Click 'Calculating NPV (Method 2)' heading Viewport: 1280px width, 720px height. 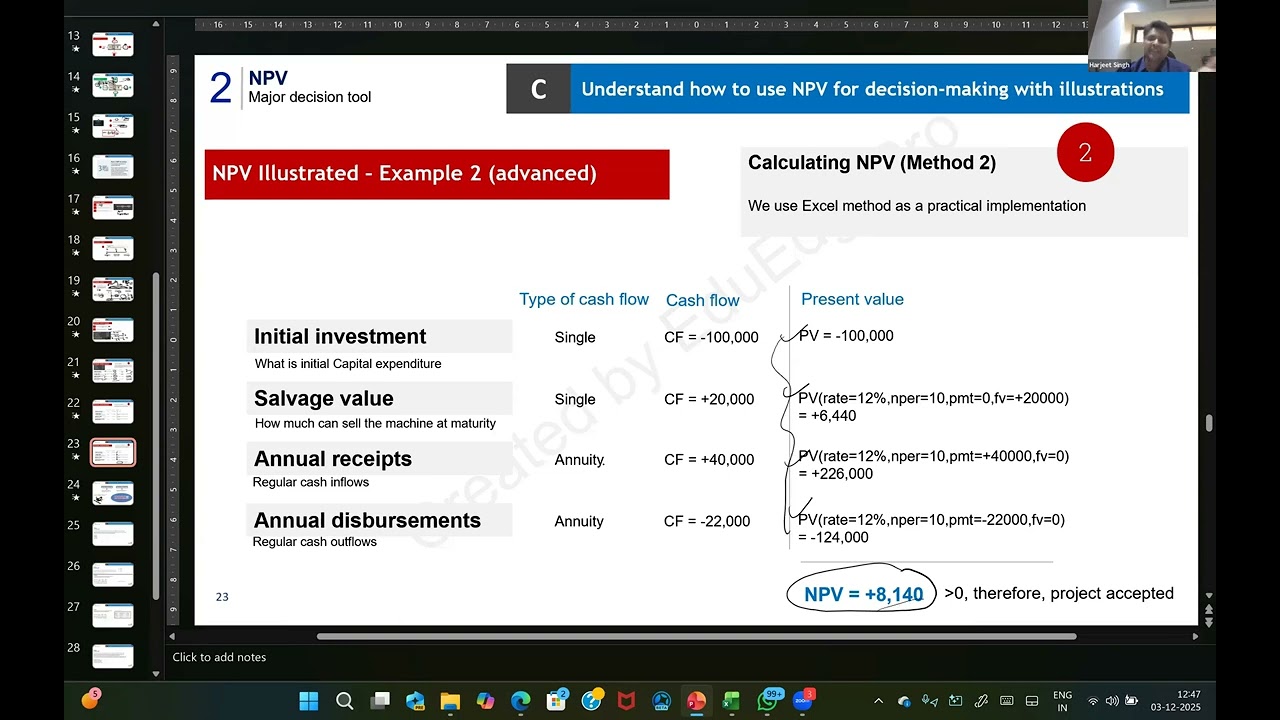(x=872, y=162)
